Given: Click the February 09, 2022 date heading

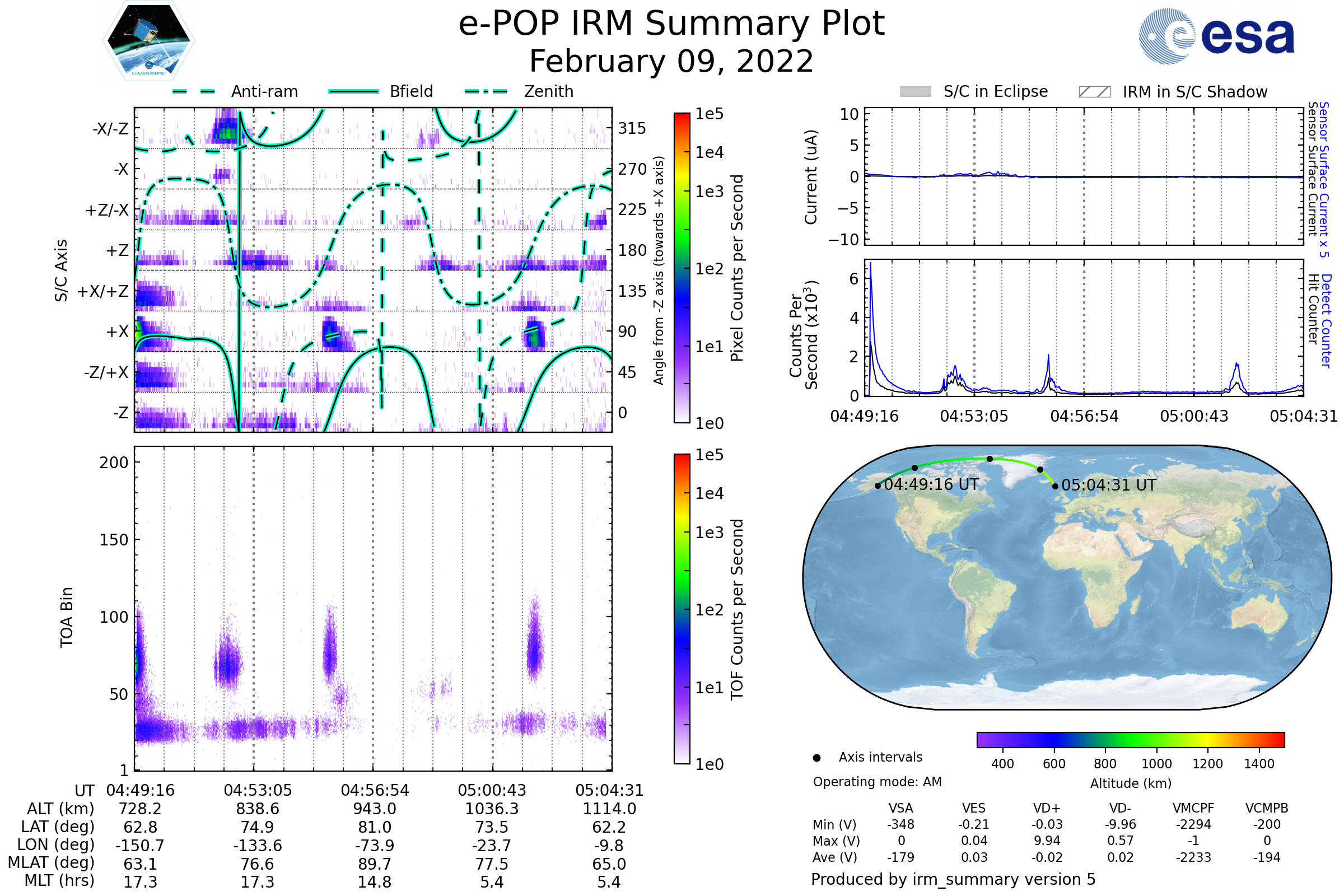Looking at the screenshot, I should pos(671,62).
